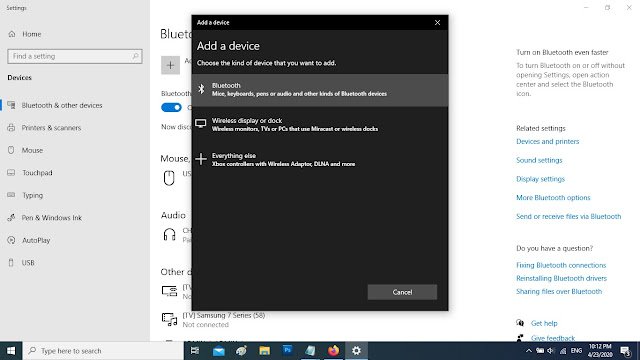Image resolution: width=640 pixels, height=360 pixels.
Task: Open Task View from the taskbar
Action: [x=195, y=351]
